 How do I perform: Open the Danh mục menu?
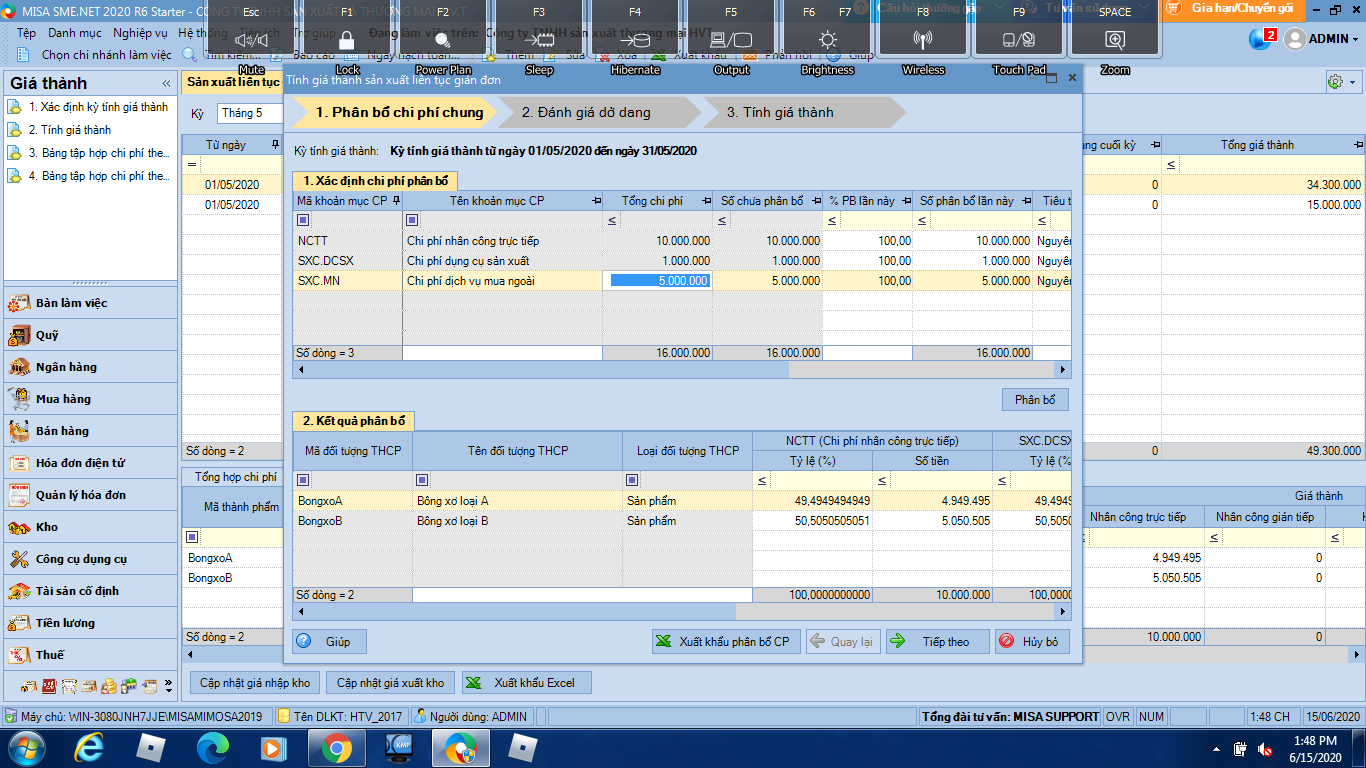click(x=74, y=33)
